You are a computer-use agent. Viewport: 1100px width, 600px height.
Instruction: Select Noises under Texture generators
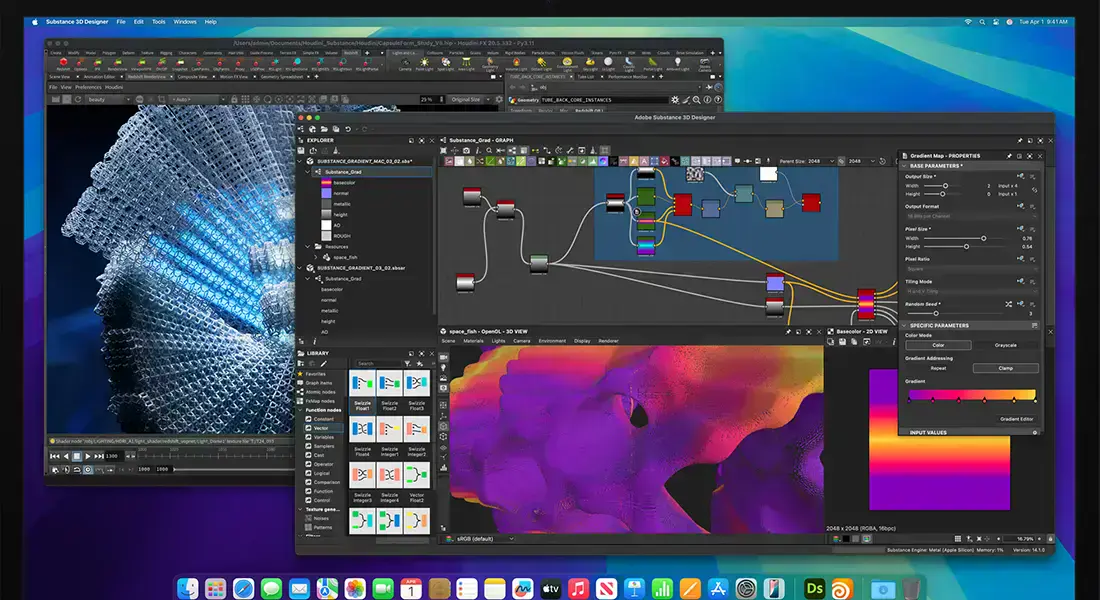point(321,519)
